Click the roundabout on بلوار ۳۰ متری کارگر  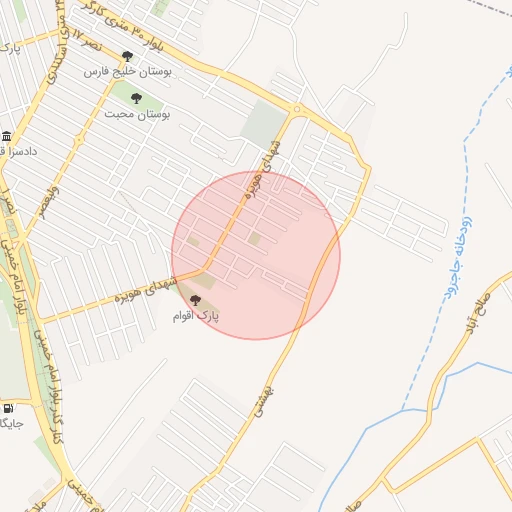coord(297,109)
